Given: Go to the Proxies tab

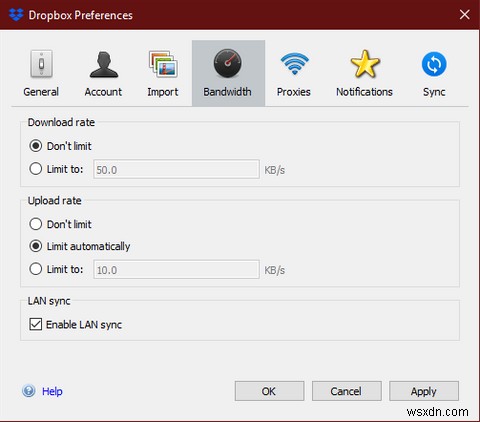Looking at the screenshot, I should tap(294, 73).
